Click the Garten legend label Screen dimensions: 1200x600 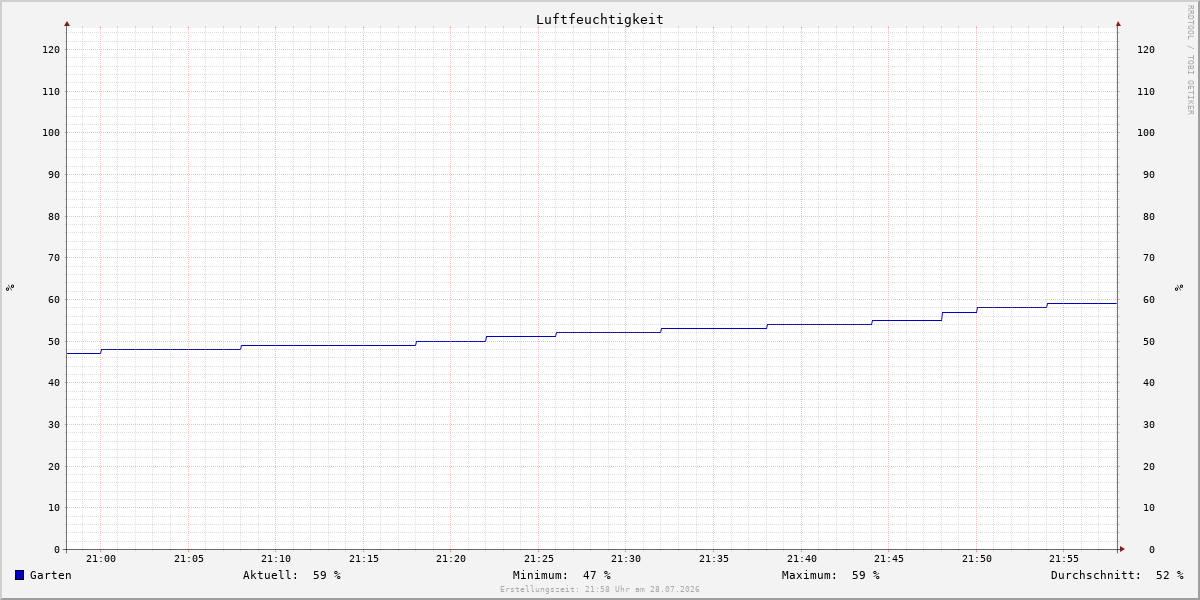click(51, 575)
